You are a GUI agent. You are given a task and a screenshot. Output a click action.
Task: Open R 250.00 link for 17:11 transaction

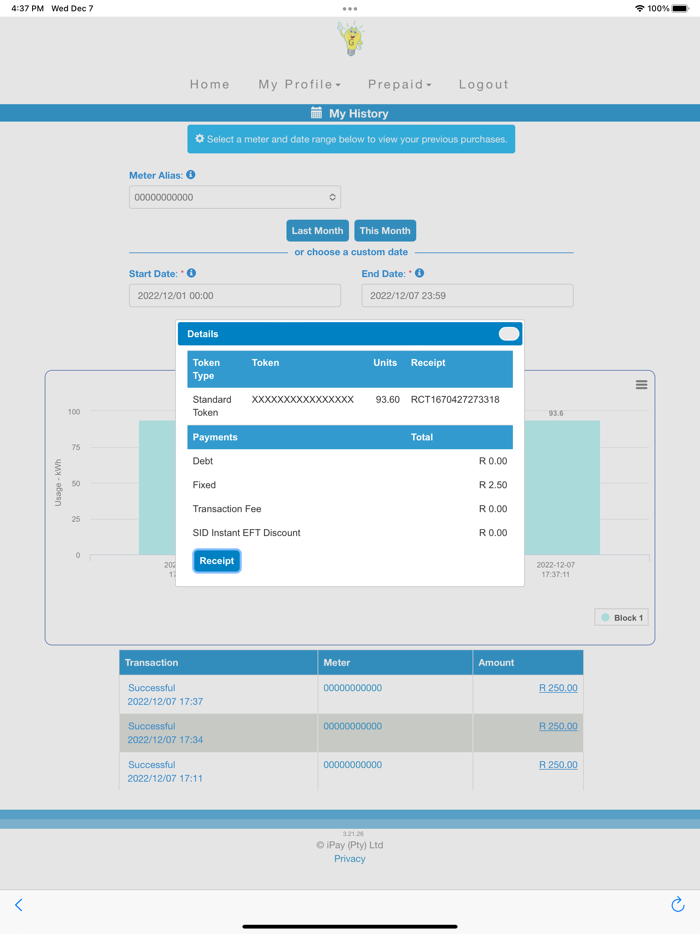[558, 765]
